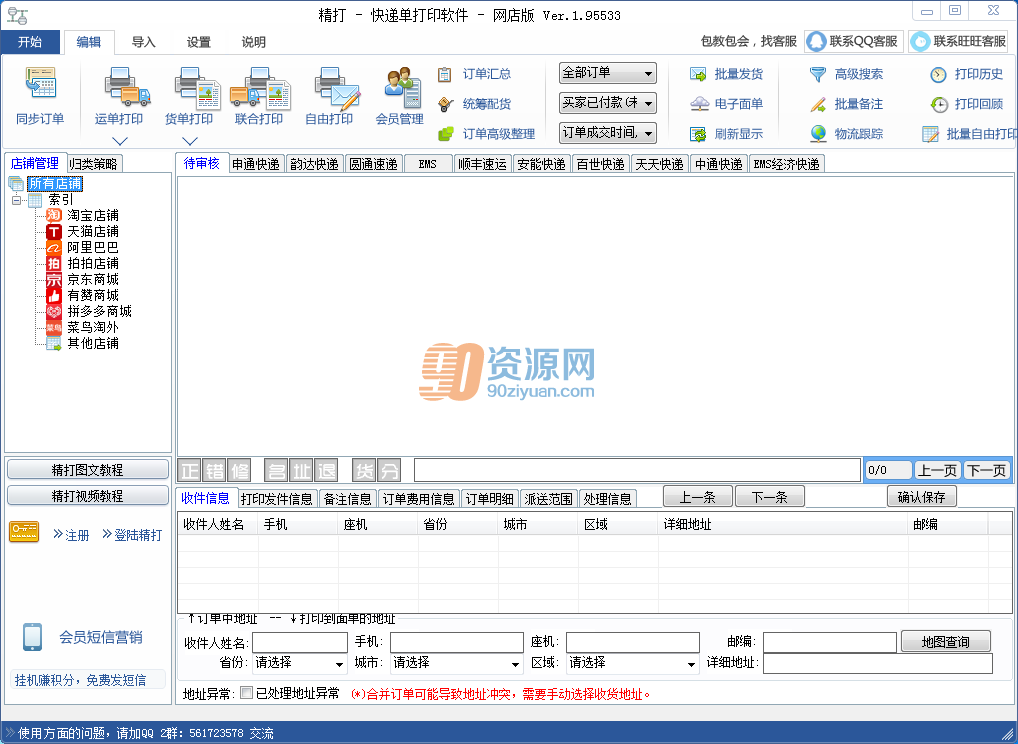Click the 正 toolbar icon
Viewport: 1018px width, 744px height.
pos(190,470)
